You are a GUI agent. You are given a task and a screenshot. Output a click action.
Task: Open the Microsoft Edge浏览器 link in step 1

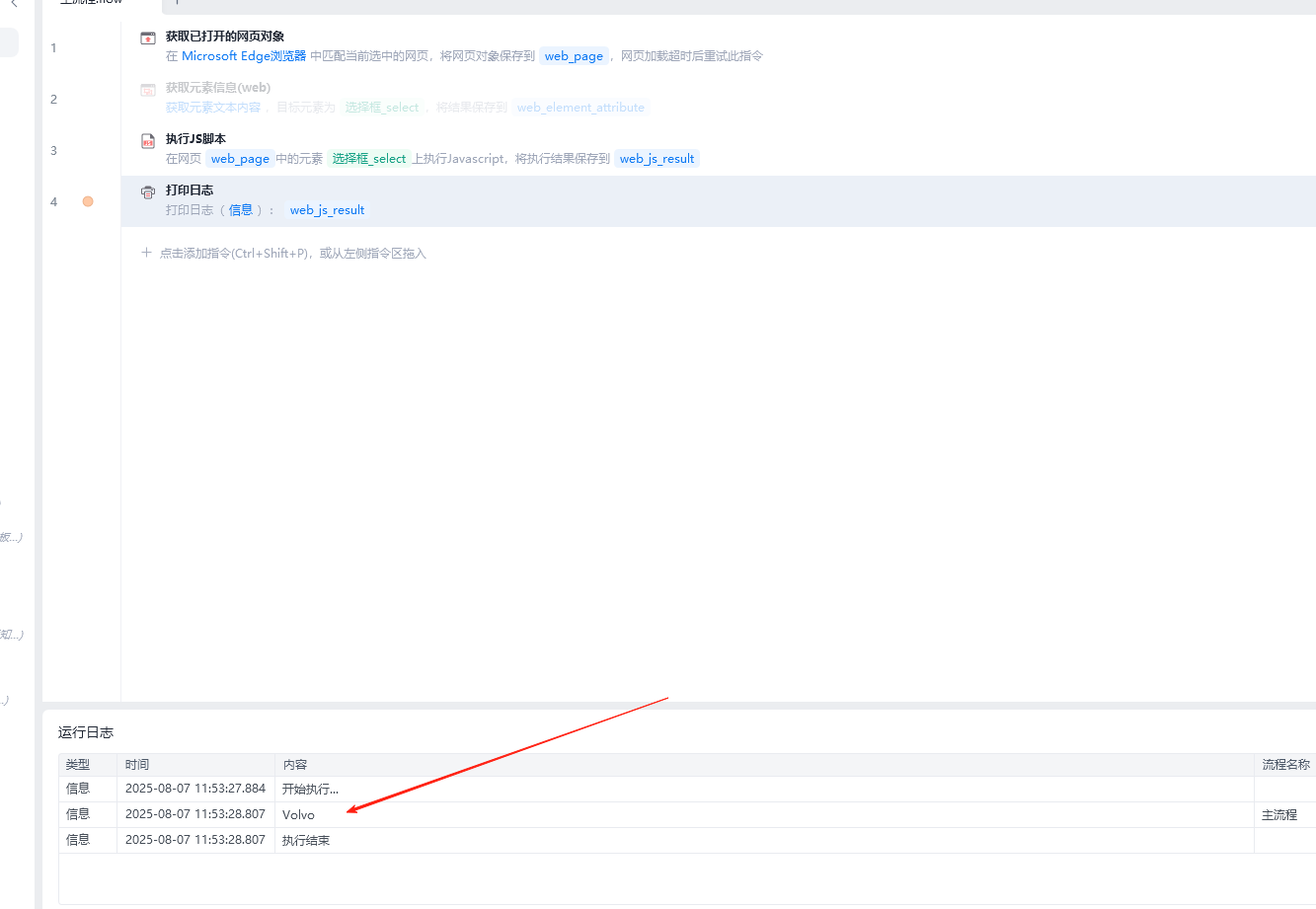click(x=244, y=56)
